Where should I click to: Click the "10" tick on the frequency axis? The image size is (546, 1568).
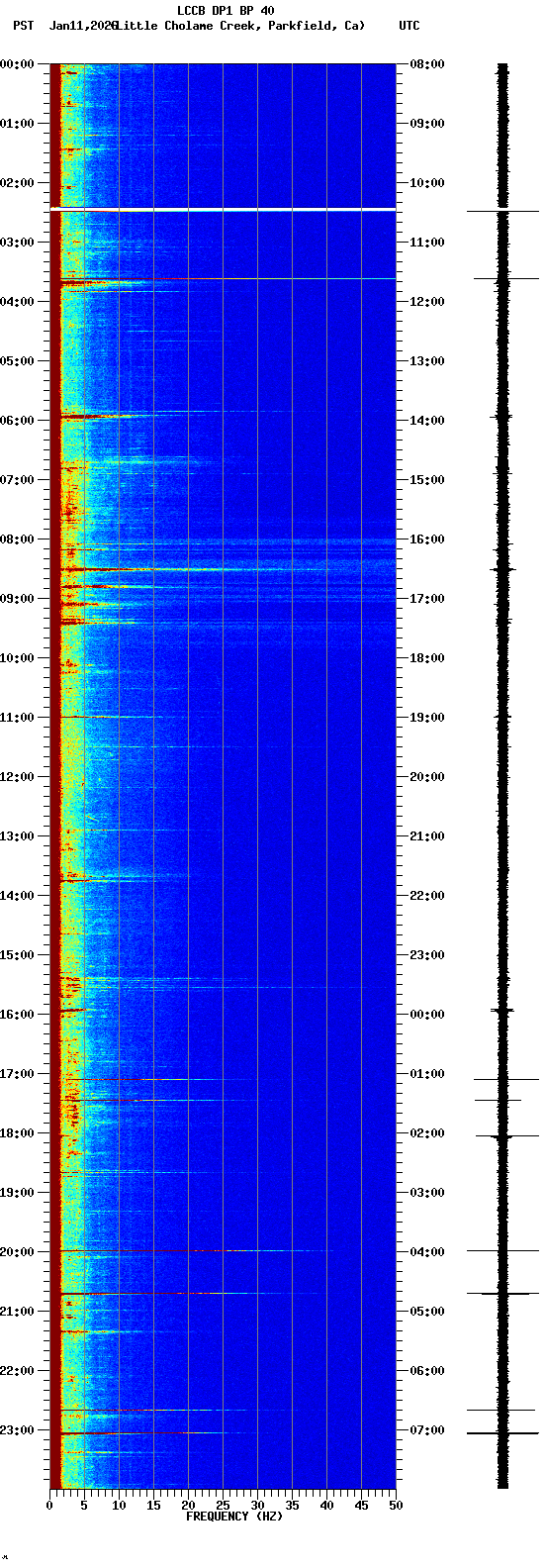[119, 1506]
